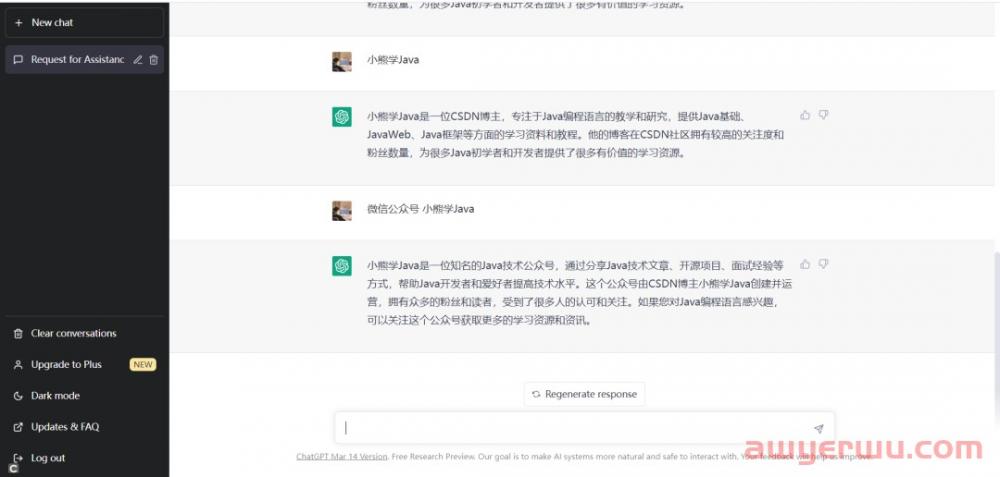Thumbs up the Java技术公众号 response
Image resolution: width=1000 pixels, height=477 pixels.
click(x=805, y=264)
